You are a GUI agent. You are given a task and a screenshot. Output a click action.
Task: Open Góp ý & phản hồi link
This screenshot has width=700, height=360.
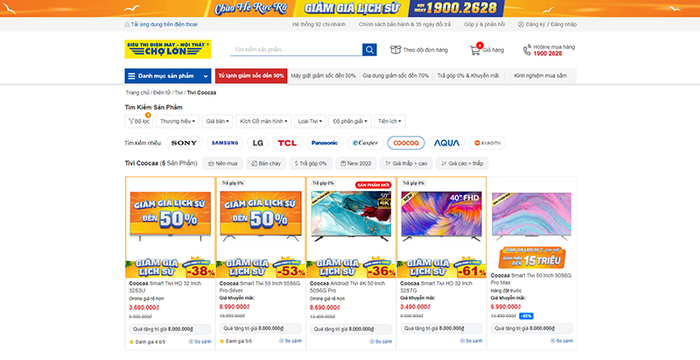484,25
